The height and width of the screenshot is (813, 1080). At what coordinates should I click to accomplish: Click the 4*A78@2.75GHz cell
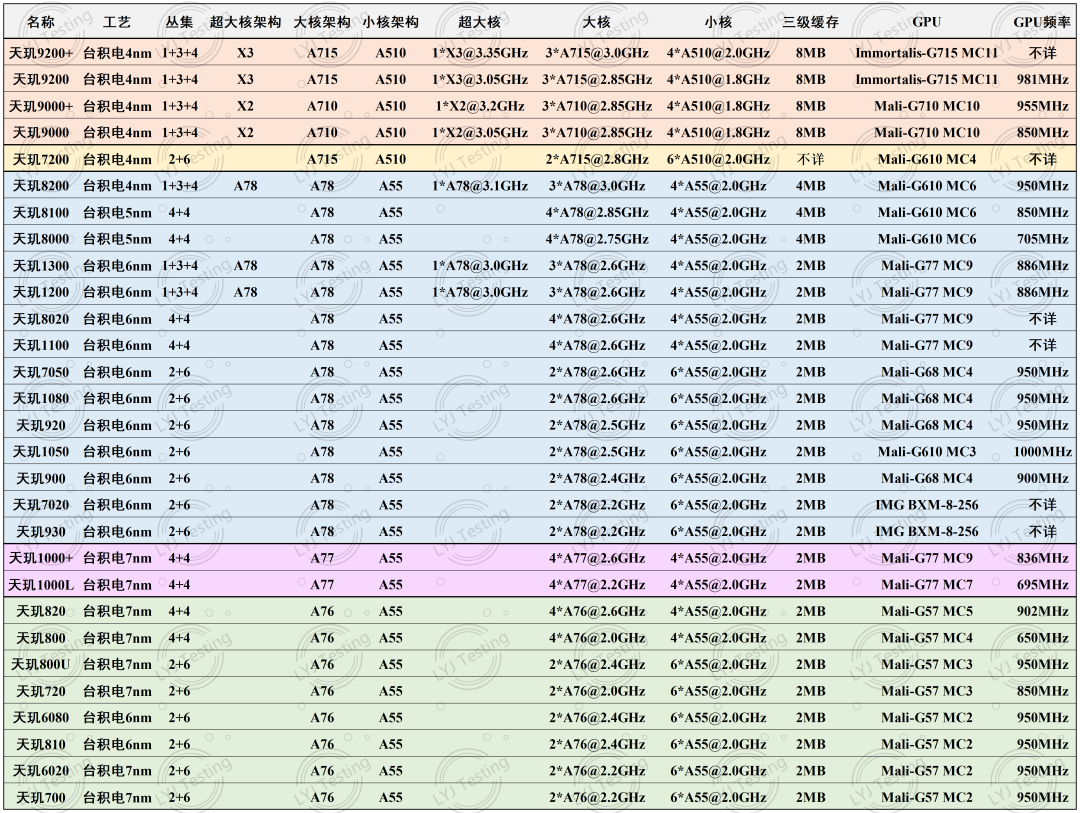(597, 239)
